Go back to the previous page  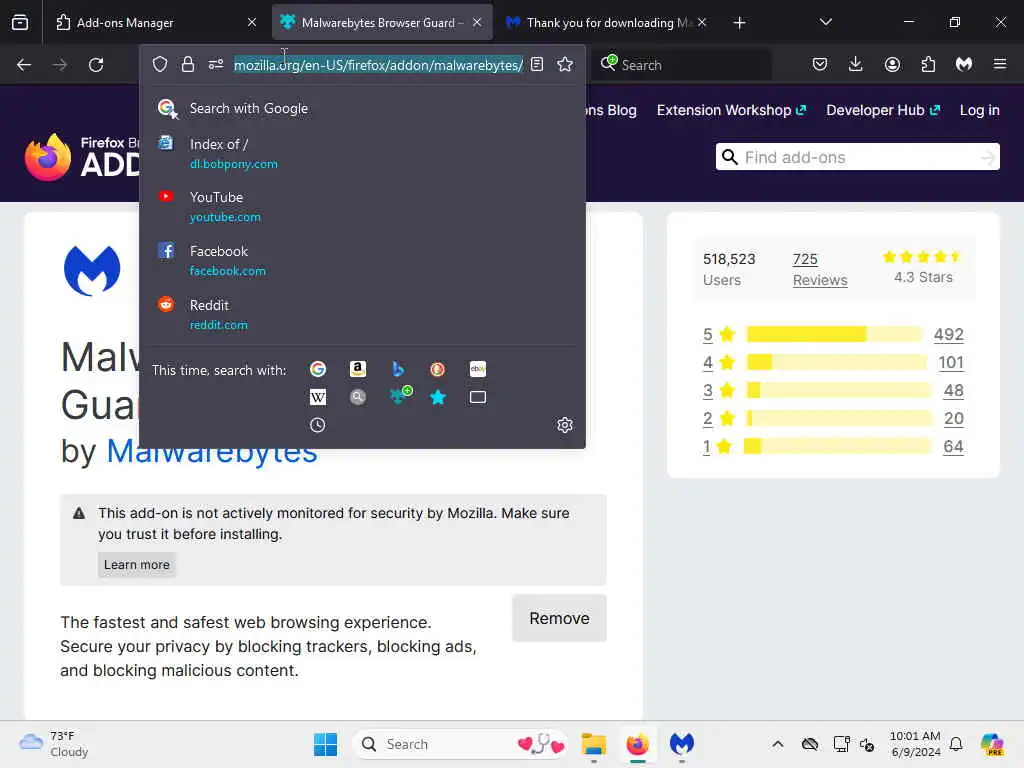(24, 65)
